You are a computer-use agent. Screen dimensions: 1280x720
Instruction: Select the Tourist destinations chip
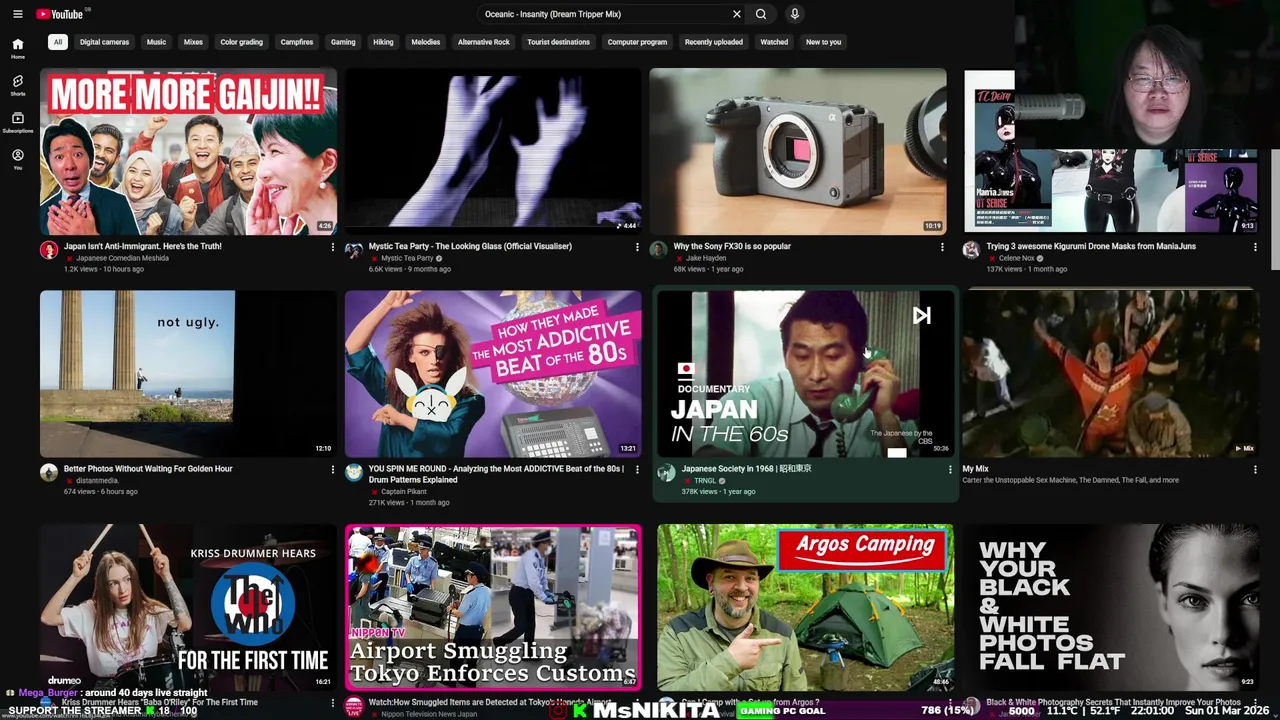[558, 42]
